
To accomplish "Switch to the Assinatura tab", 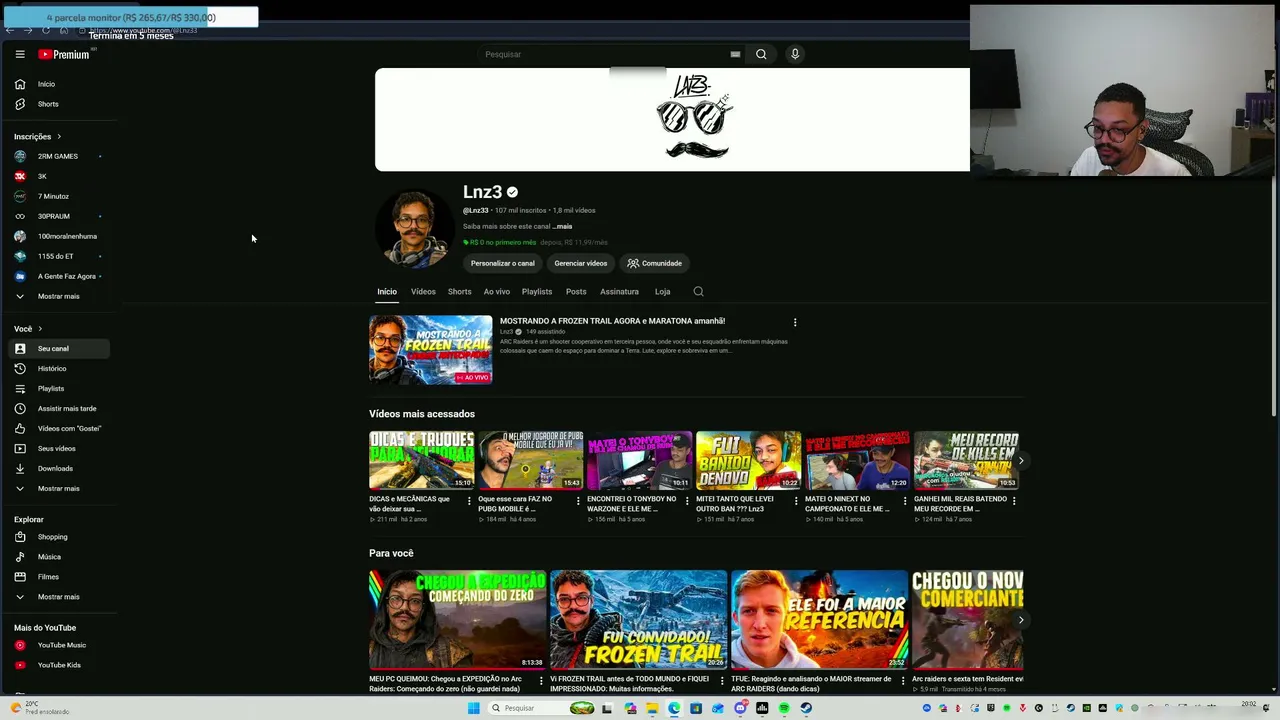I will [x=619, y=291].
